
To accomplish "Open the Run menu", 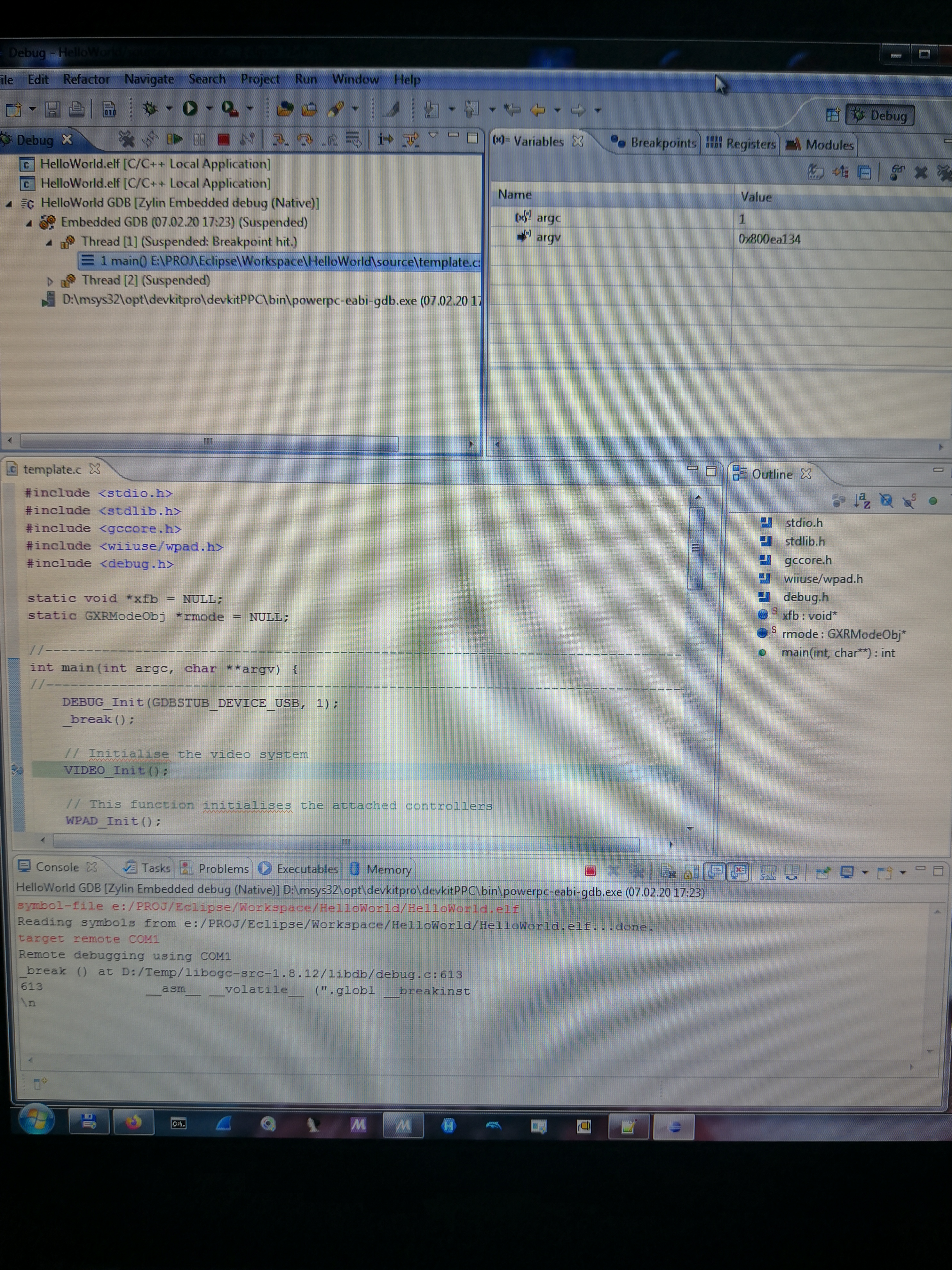I will [x=306, y=79].
